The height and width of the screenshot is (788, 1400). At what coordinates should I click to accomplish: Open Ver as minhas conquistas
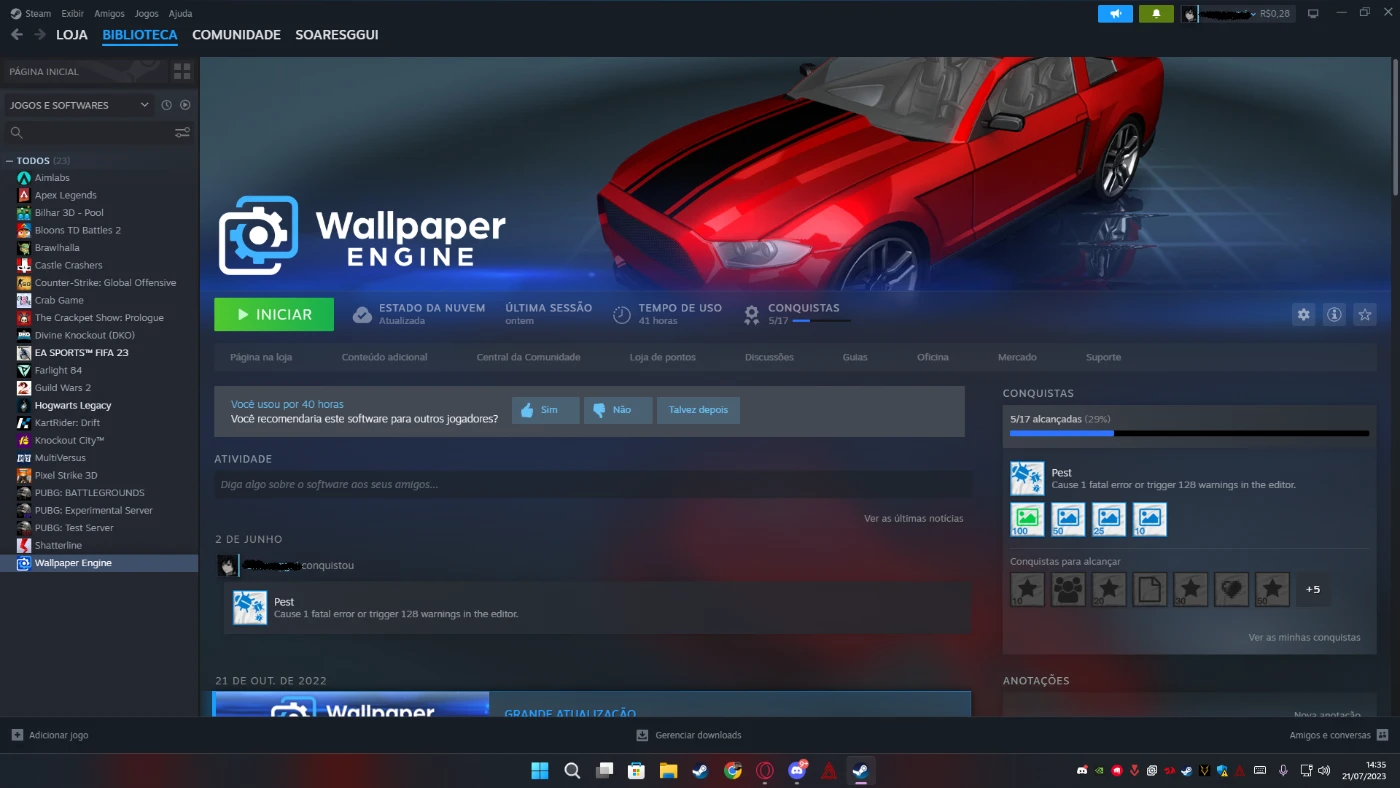(1304, 637)
